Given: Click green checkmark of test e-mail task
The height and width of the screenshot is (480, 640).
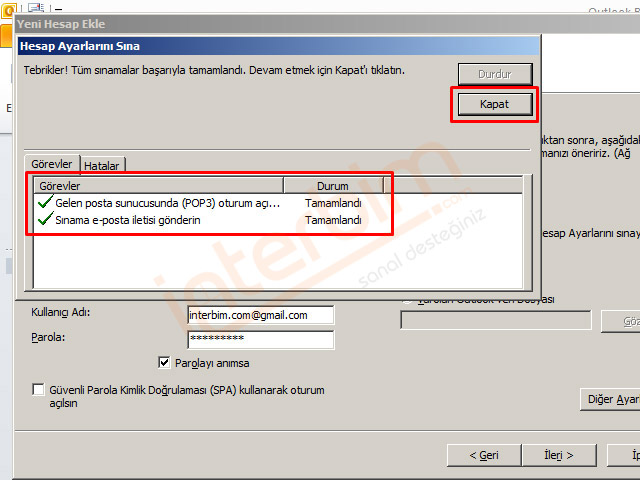Looking at the screenshot, I should click(45, 219).
